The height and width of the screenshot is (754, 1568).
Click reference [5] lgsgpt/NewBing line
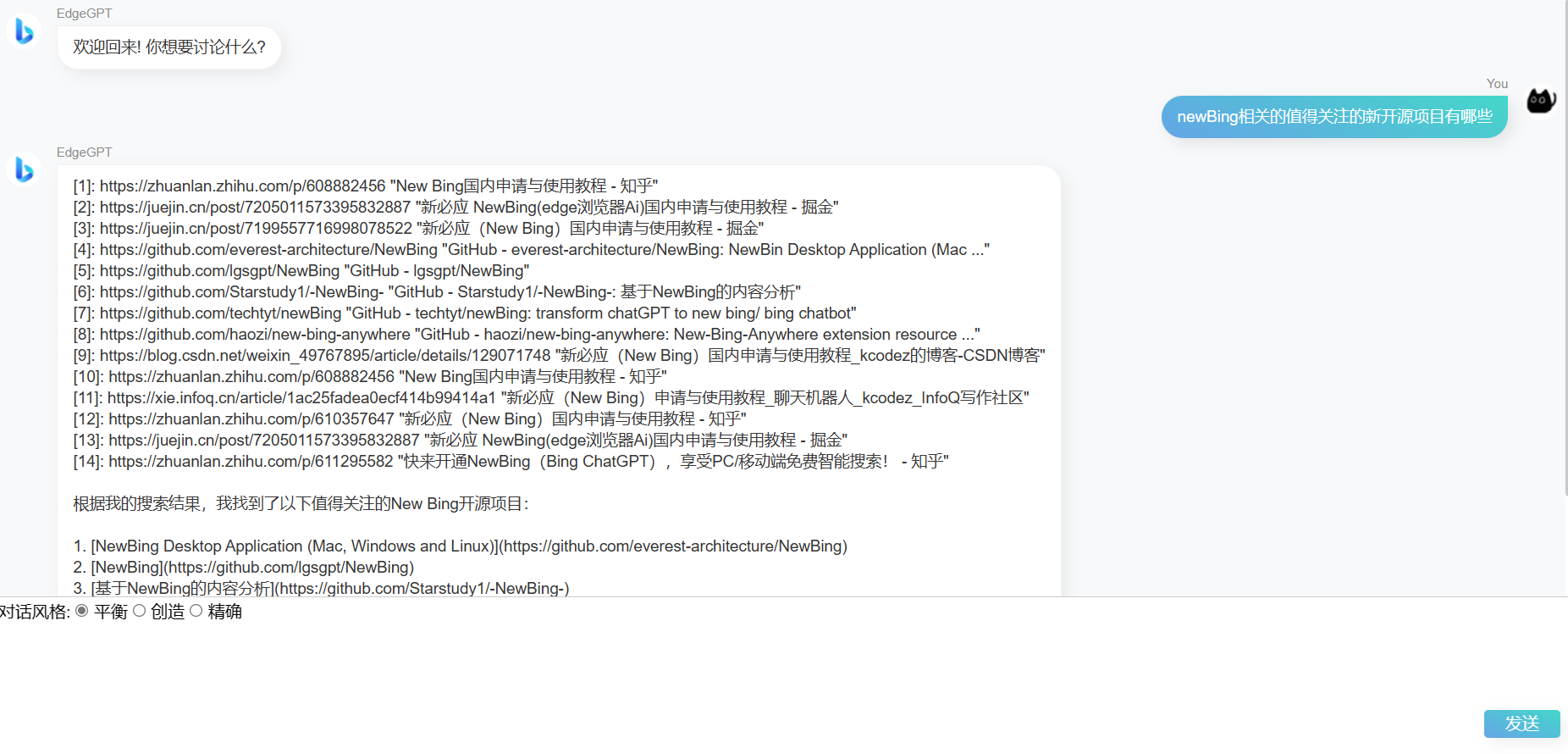click(x=301, y=270)
